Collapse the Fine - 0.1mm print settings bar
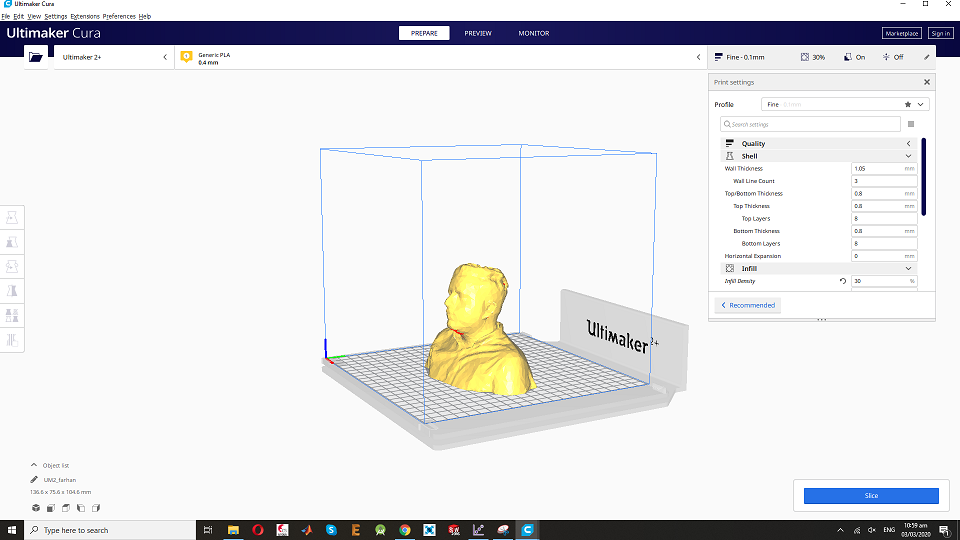Screen dimensions: 960x540 point(822,57)
